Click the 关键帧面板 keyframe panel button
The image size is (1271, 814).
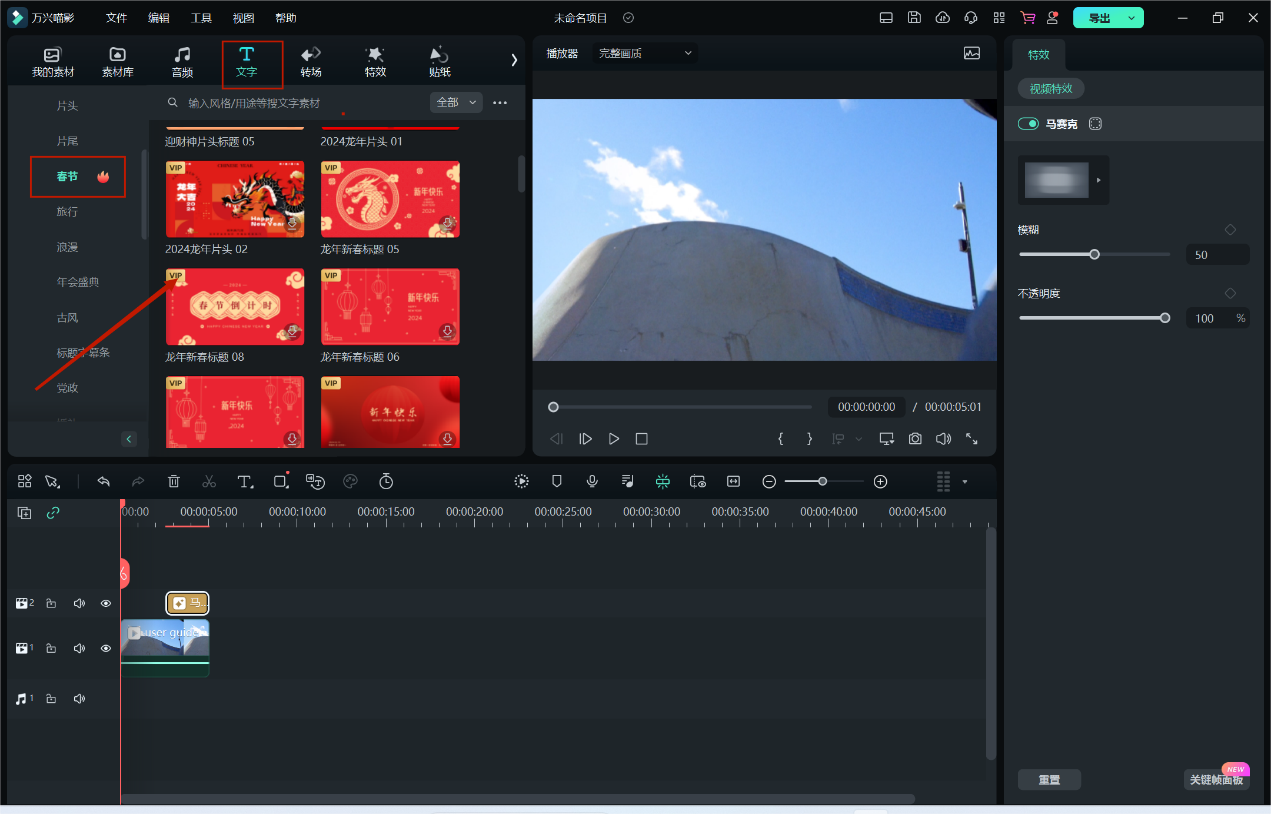point(1216,780)
